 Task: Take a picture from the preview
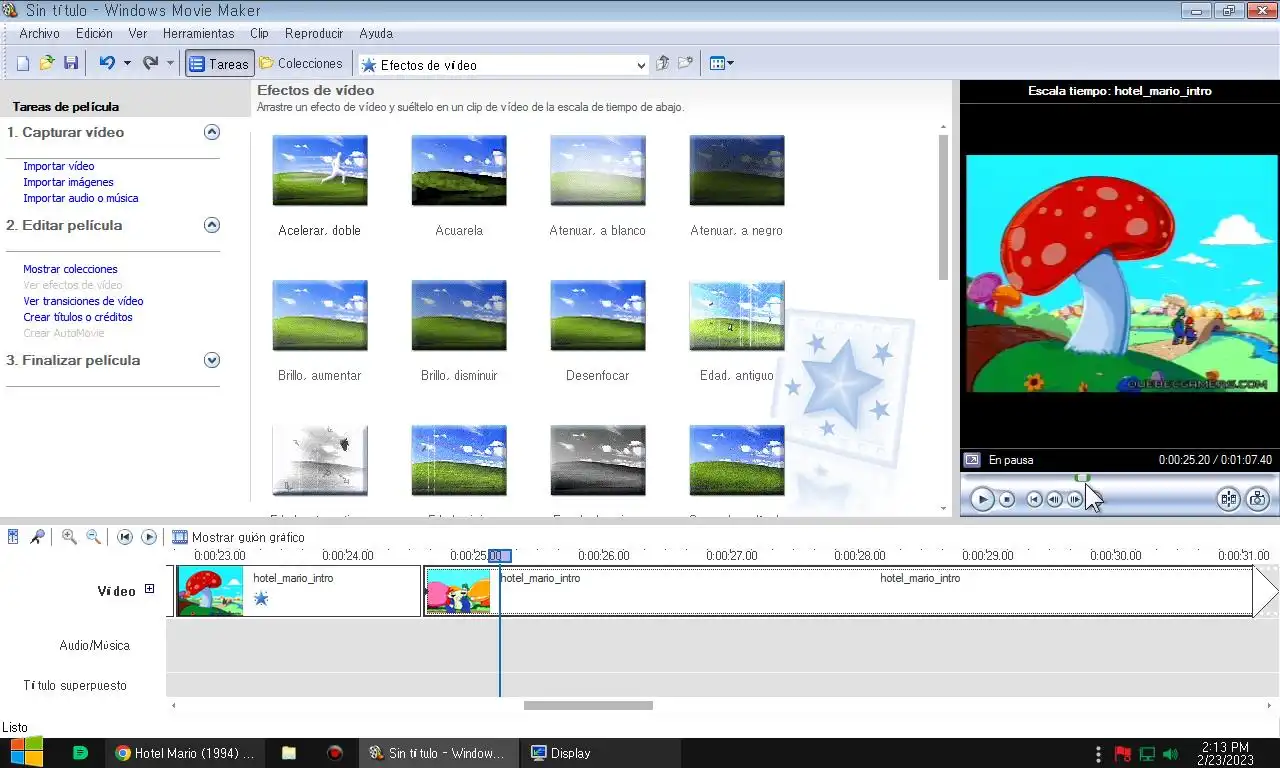[1258, 499]
